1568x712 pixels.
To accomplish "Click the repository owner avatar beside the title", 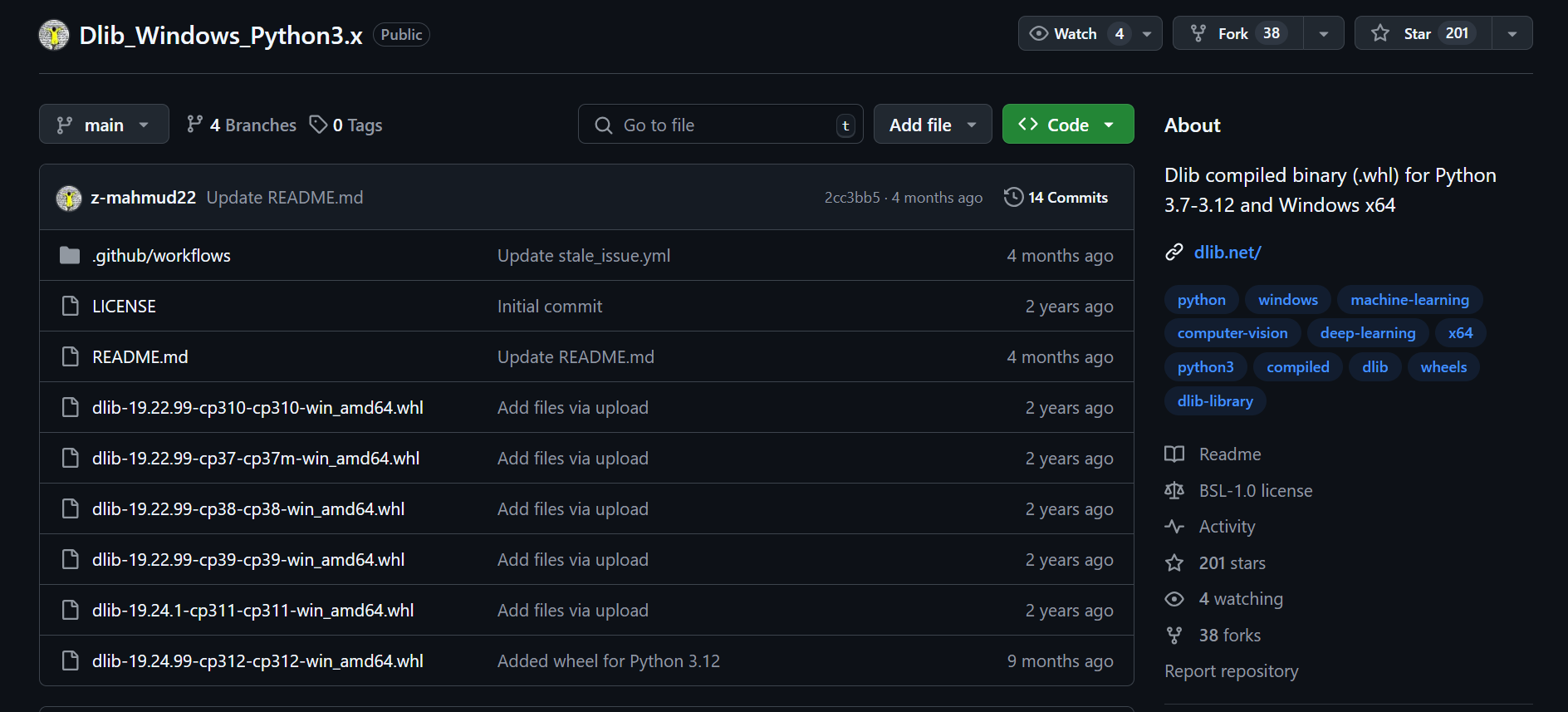I will (x=54, y=35).
